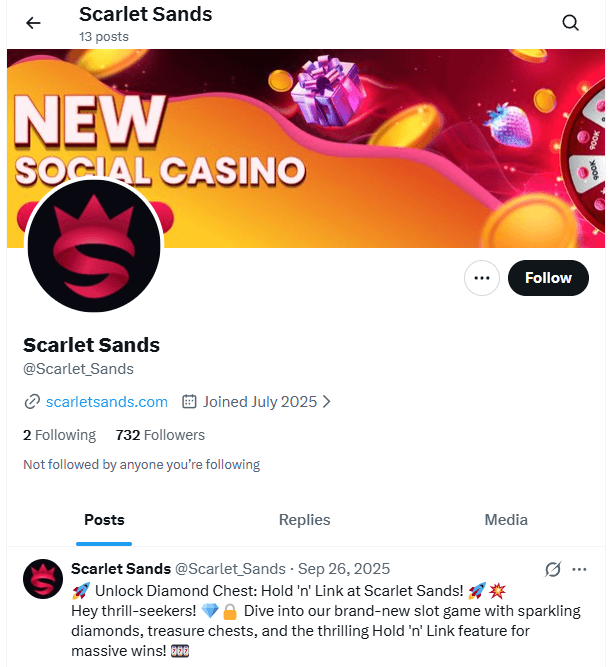Switch to the Media tab

click(506, 519)
